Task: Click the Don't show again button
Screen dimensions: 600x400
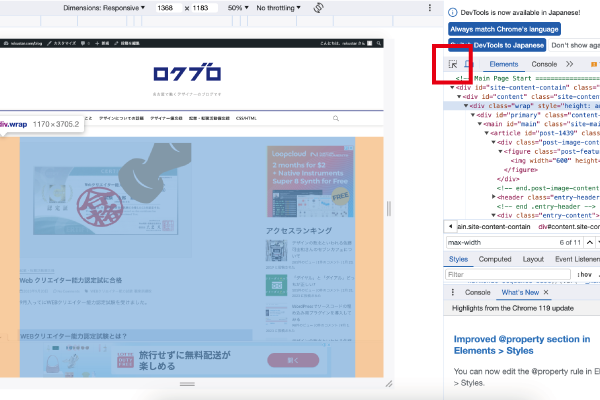Action: coord(574,45)
